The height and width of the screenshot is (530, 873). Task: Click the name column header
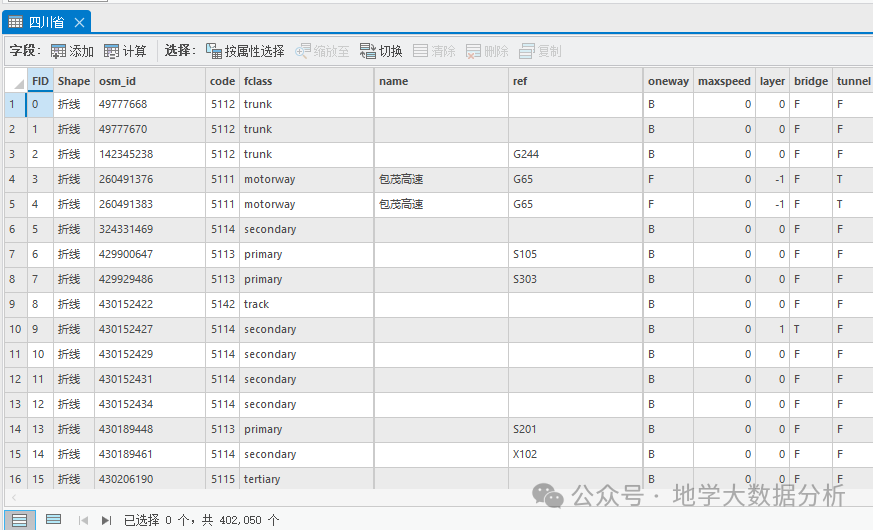click(x=442, y=81)
